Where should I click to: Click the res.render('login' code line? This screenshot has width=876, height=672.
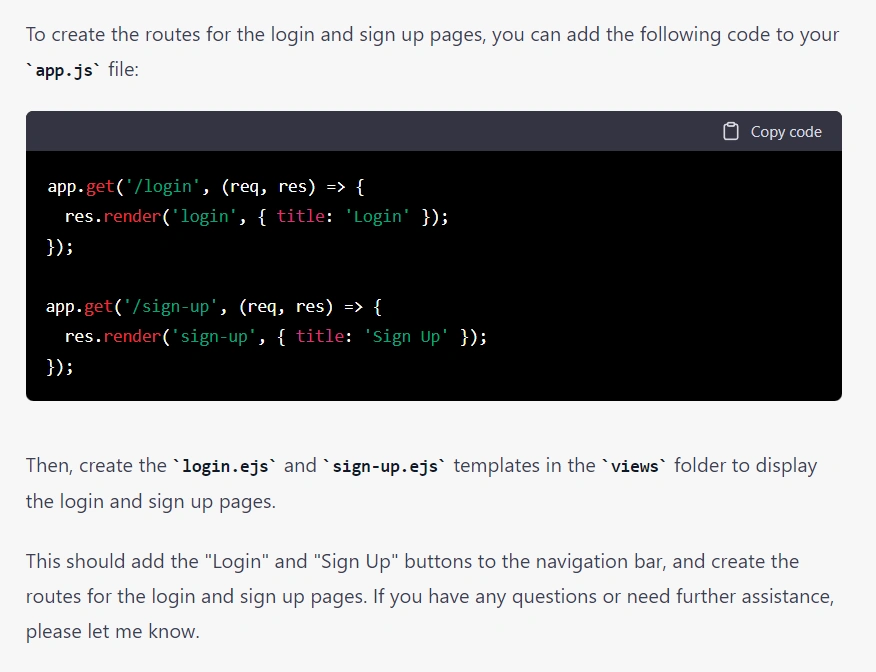pyautogui.click(x=256, y=216)
